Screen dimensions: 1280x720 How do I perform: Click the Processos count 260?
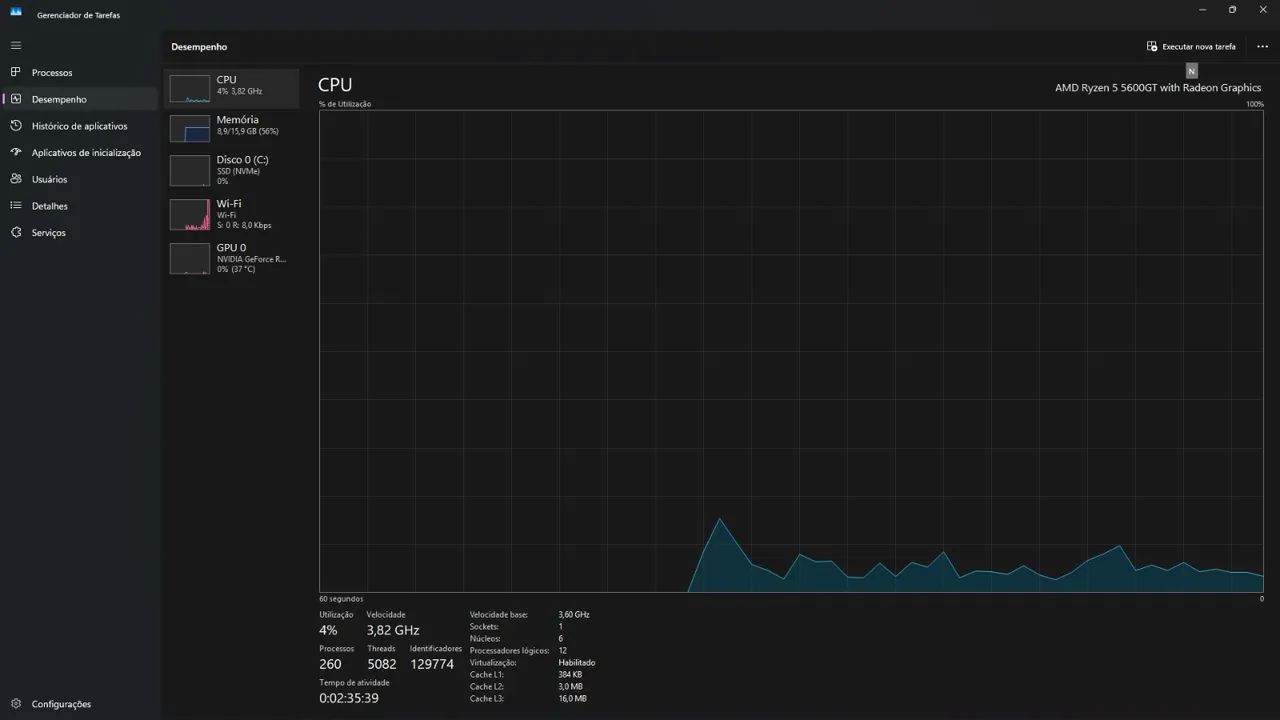pyautogui.click(x=330, y=664)
